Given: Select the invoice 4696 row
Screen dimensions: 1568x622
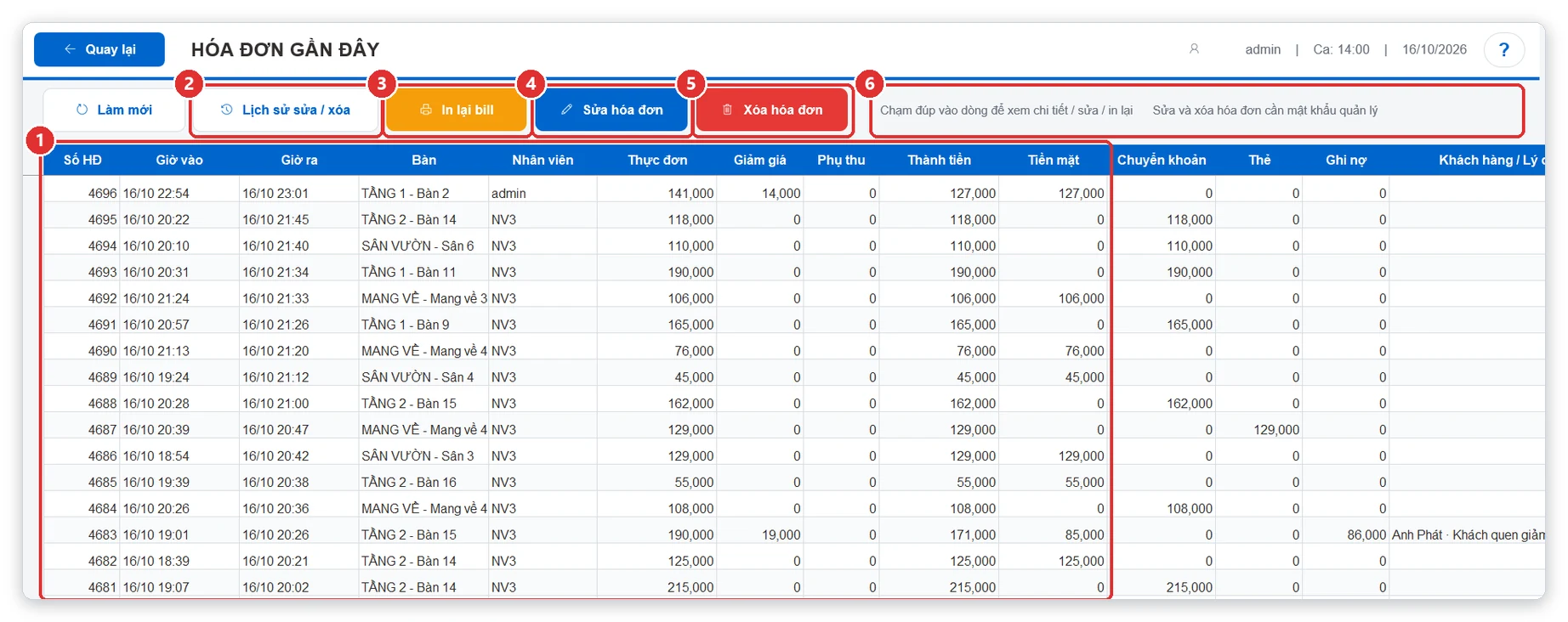Looking at the screenshot, I should [x=793, y=193].
